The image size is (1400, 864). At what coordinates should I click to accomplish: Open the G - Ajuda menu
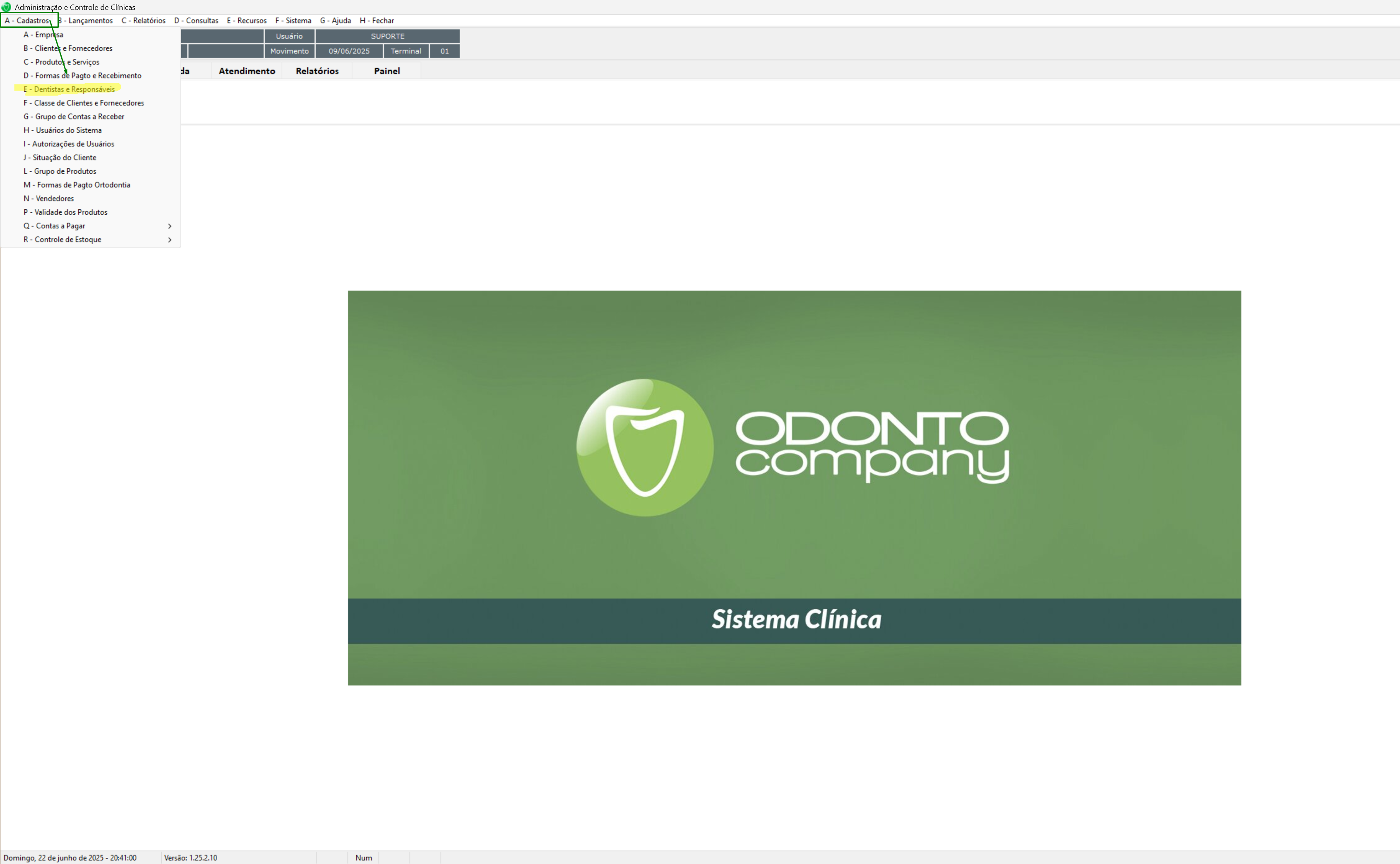tap(336, 21)
